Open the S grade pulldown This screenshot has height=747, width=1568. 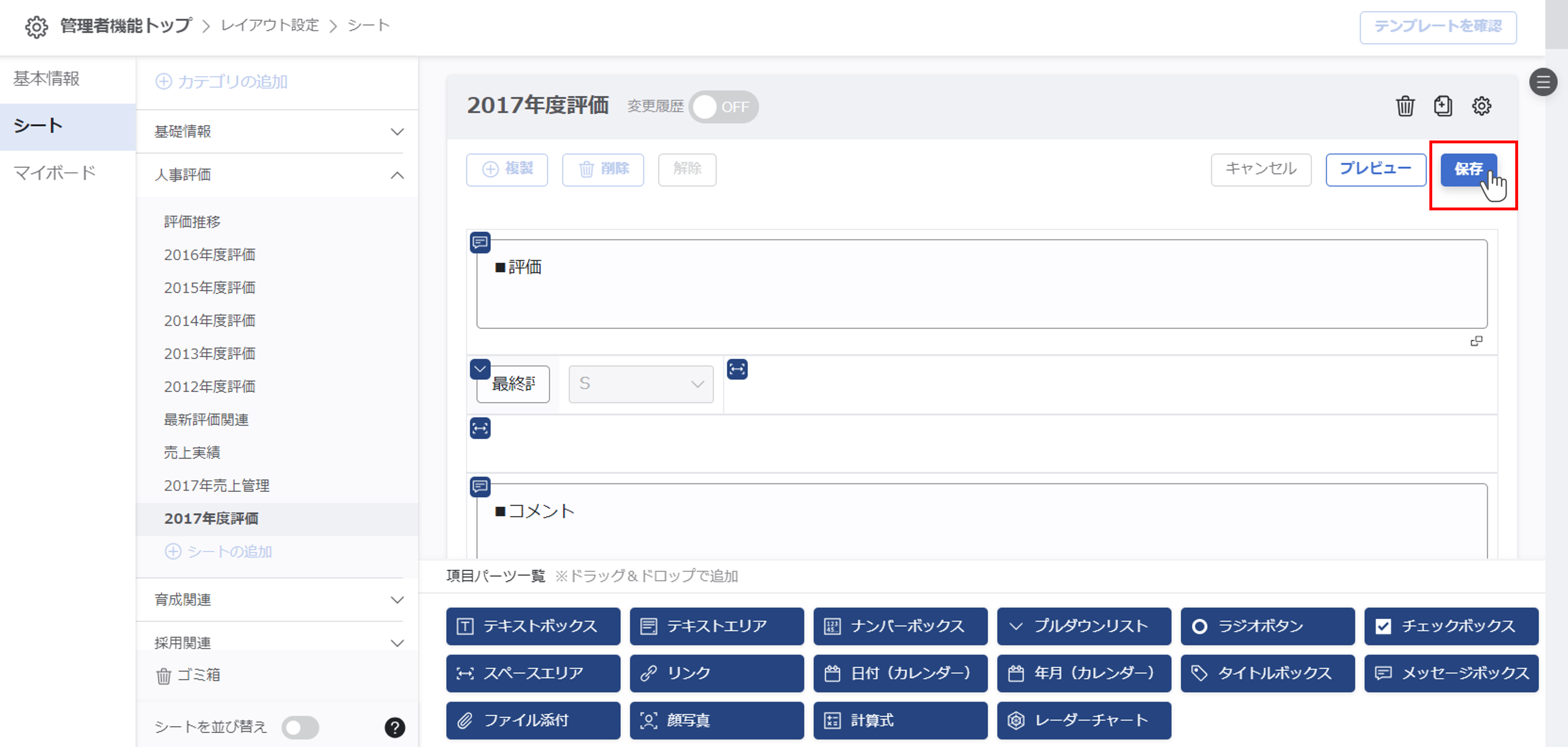(x=640, y=384)
